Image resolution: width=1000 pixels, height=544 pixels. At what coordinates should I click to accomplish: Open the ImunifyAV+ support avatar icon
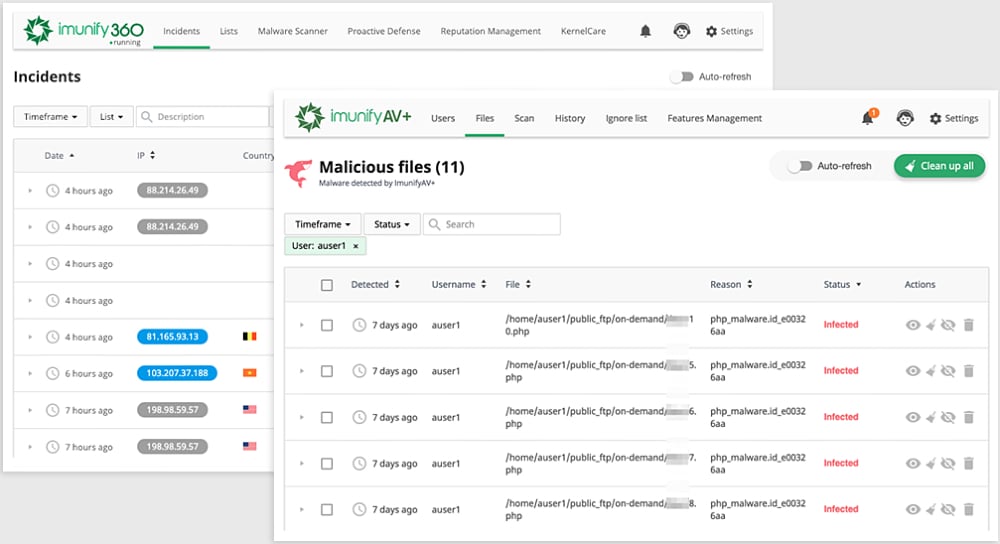[x=905, y=118]
